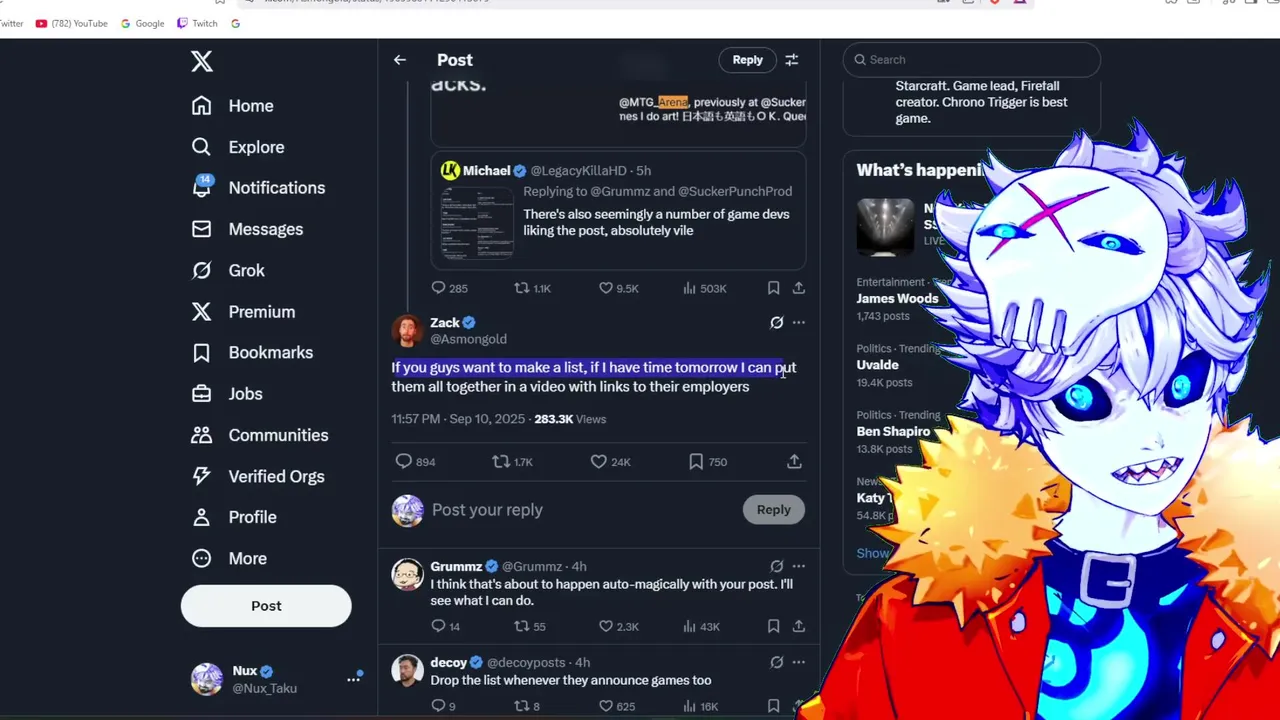Click 283.3K Views count text
This screenshot has height=720, width=1280.
coord(570,419)
